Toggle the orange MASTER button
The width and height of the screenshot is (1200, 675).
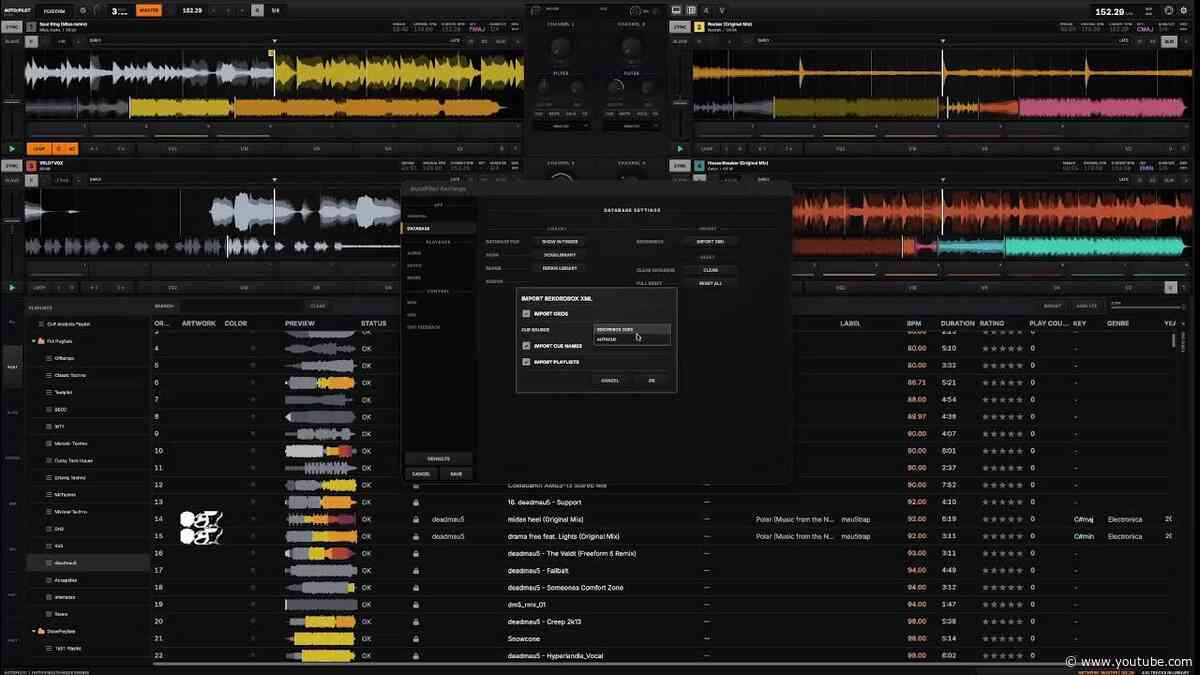148,10
